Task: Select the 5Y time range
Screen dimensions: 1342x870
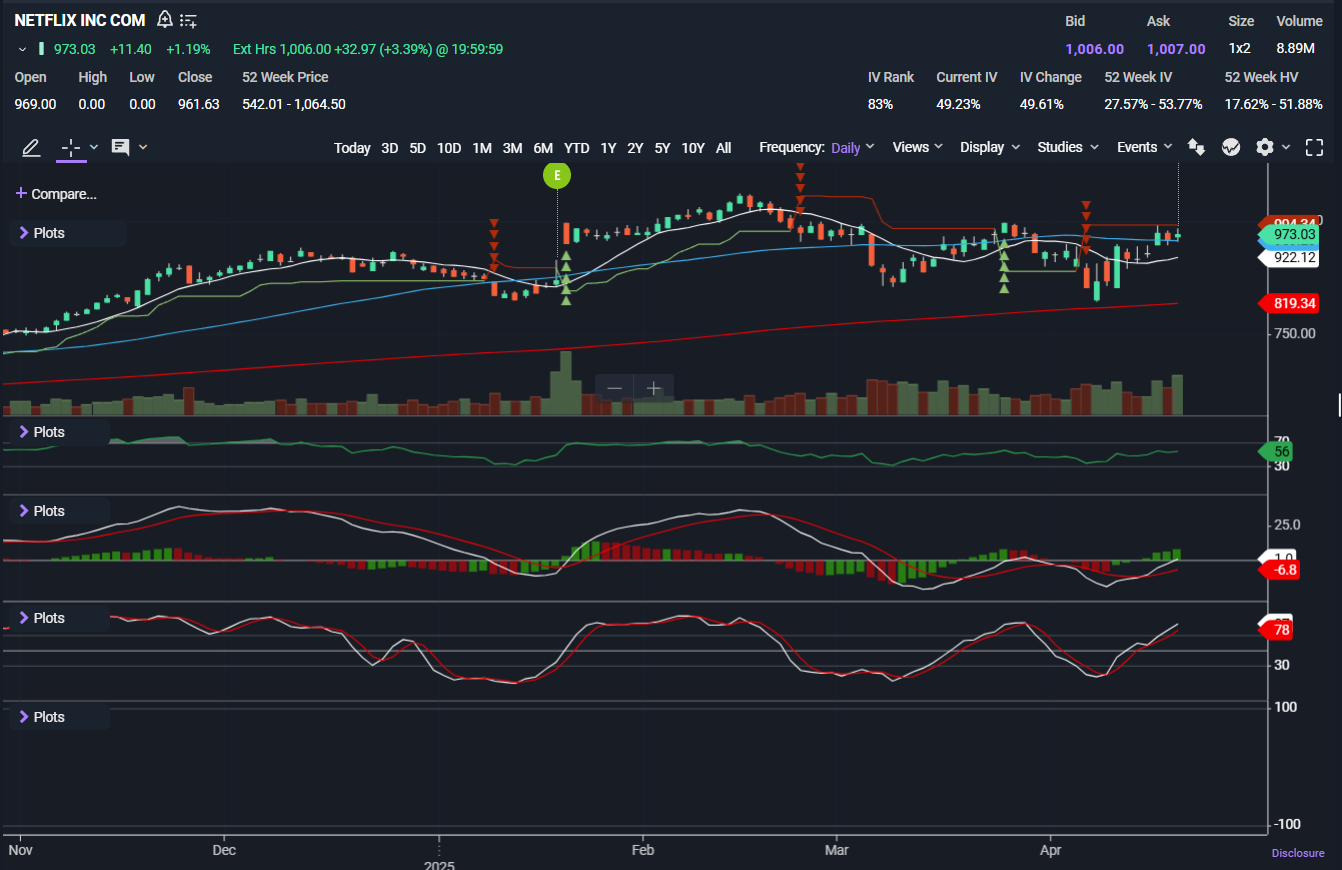Action: pyautogui.click(x=662, y=148)
